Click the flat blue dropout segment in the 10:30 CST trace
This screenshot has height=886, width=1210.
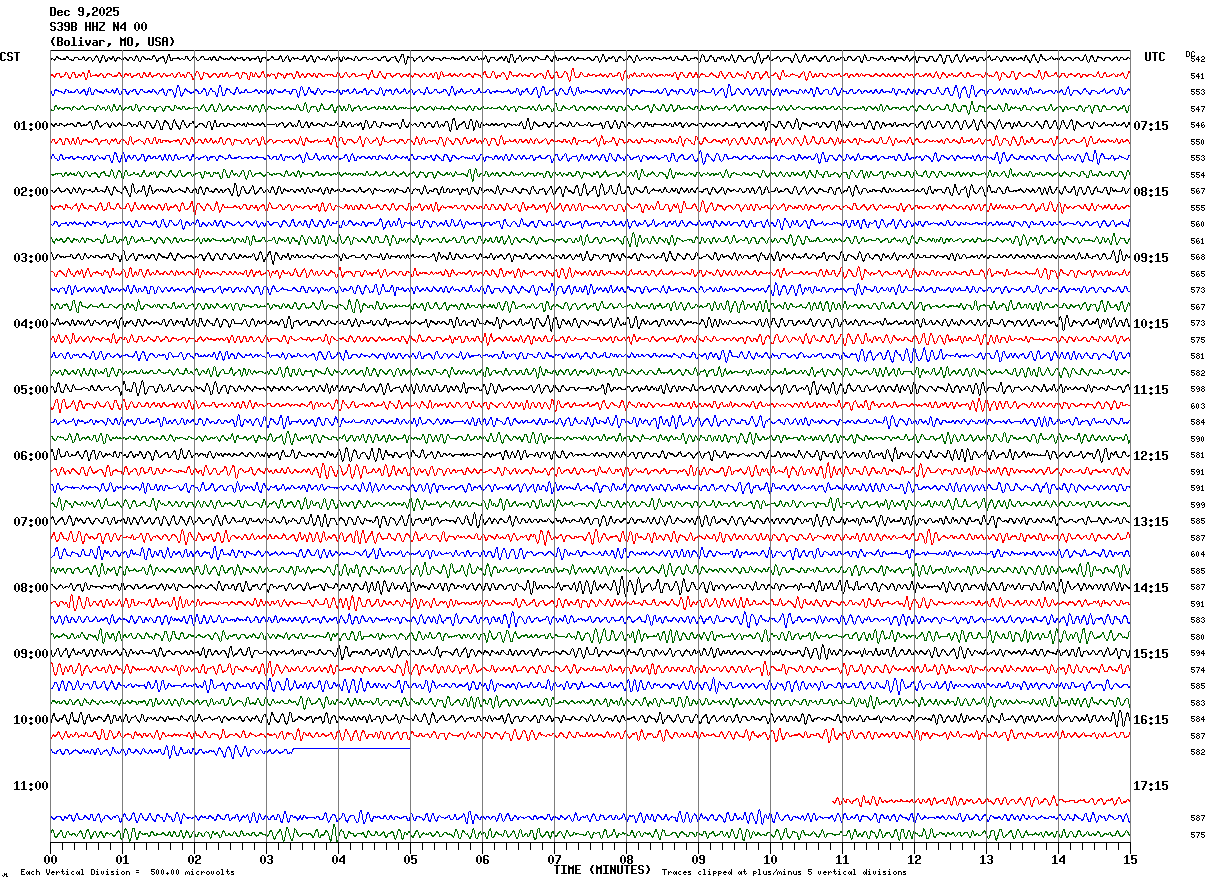pos(352,748)
